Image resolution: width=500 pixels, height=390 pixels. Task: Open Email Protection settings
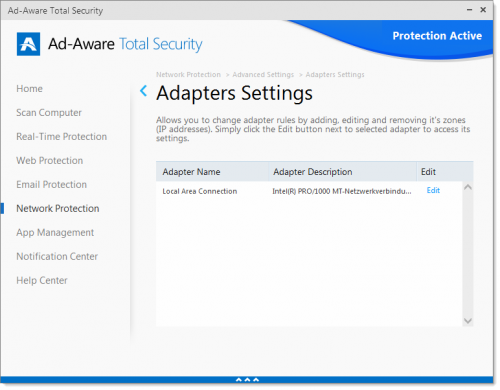[x=52, y=185]
